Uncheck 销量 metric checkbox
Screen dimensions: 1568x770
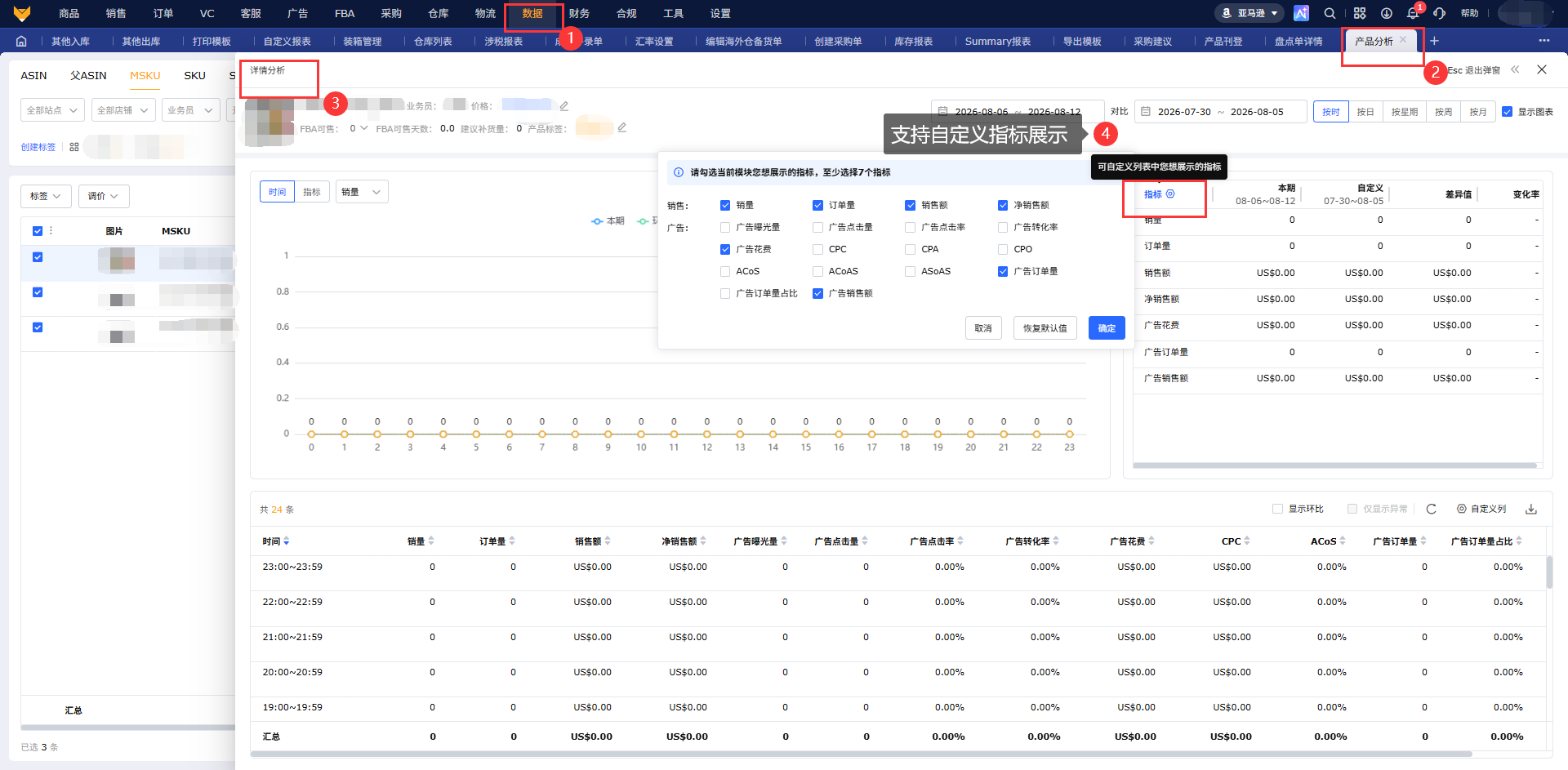pyautogui.click(x=725, y=205)
